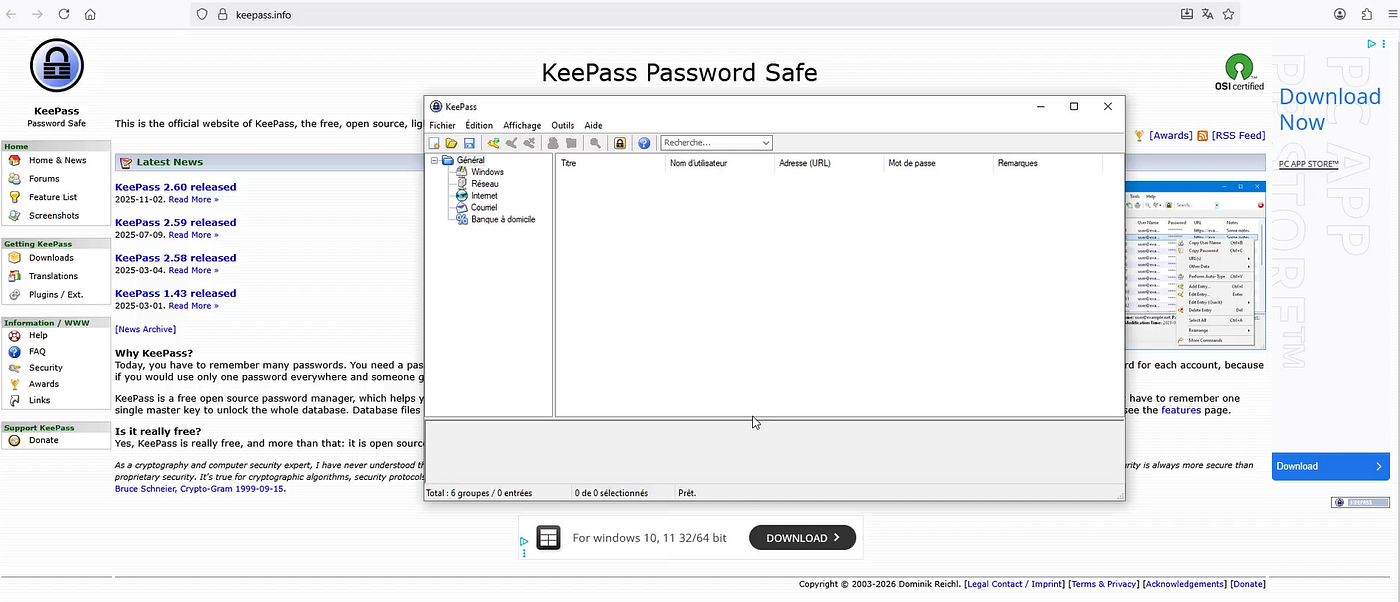Click the KeePass padlock logo on the website

click(x=57, y=66)
